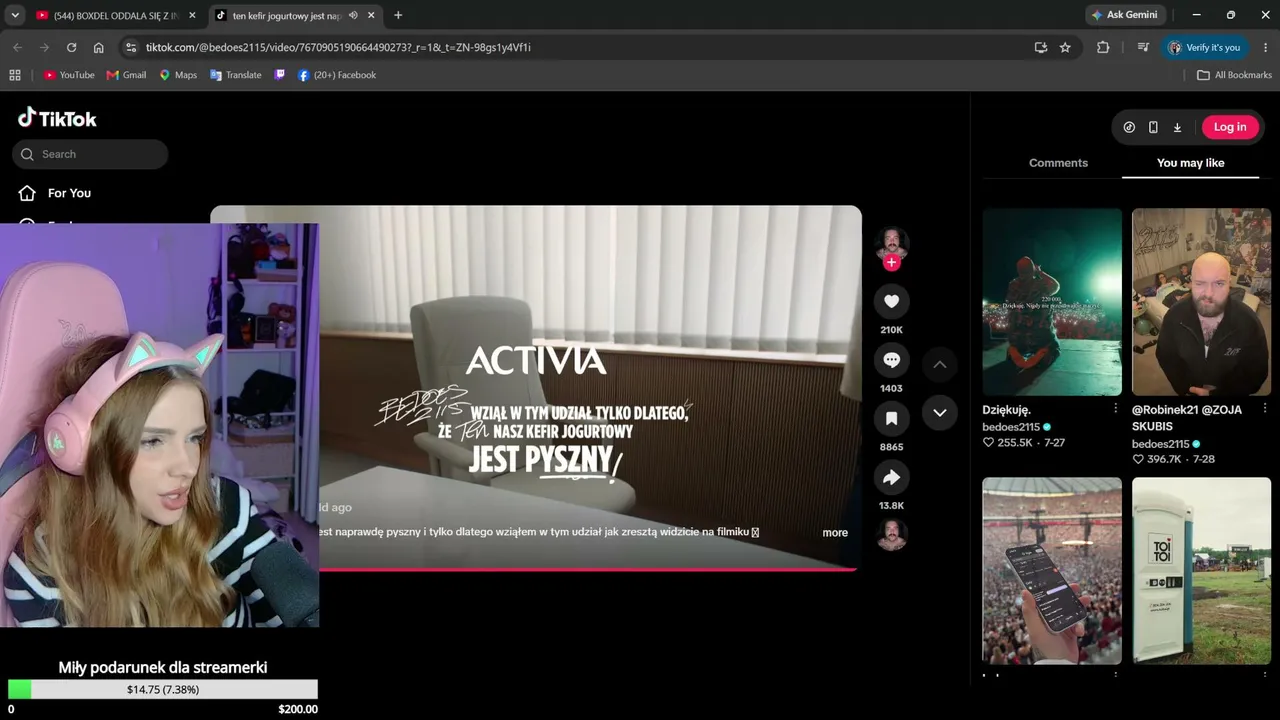Screen dimensions: 1280x720
Task: Open a new browser tab with the plus
Action: [398, 15]
